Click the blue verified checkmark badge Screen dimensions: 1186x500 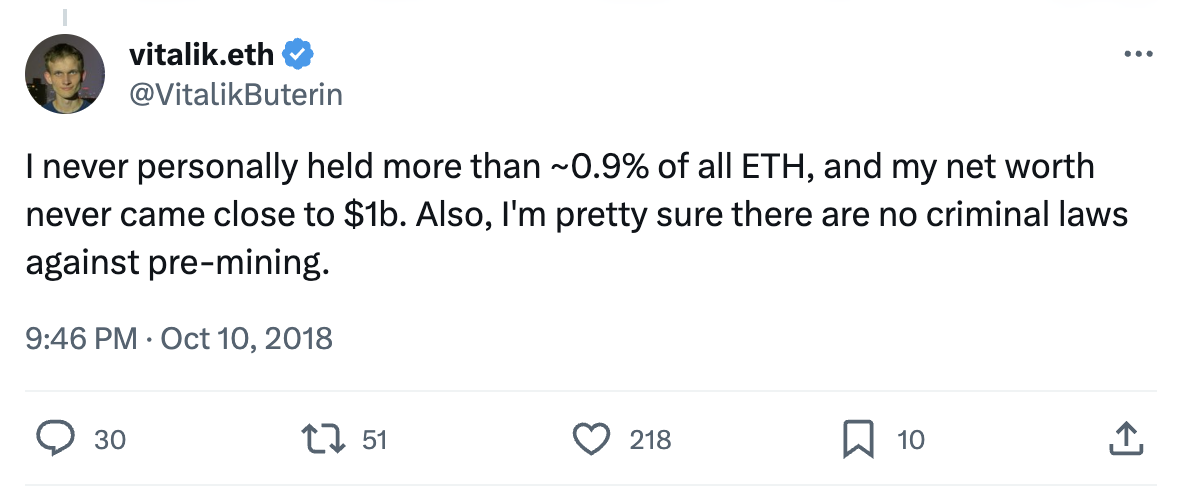[x=298, y=54]
